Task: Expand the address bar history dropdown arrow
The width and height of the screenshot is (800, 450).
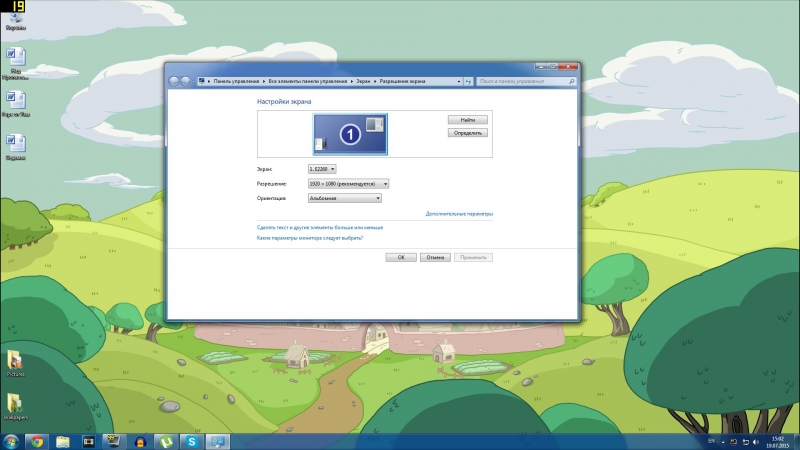Action: coord(459,81)
